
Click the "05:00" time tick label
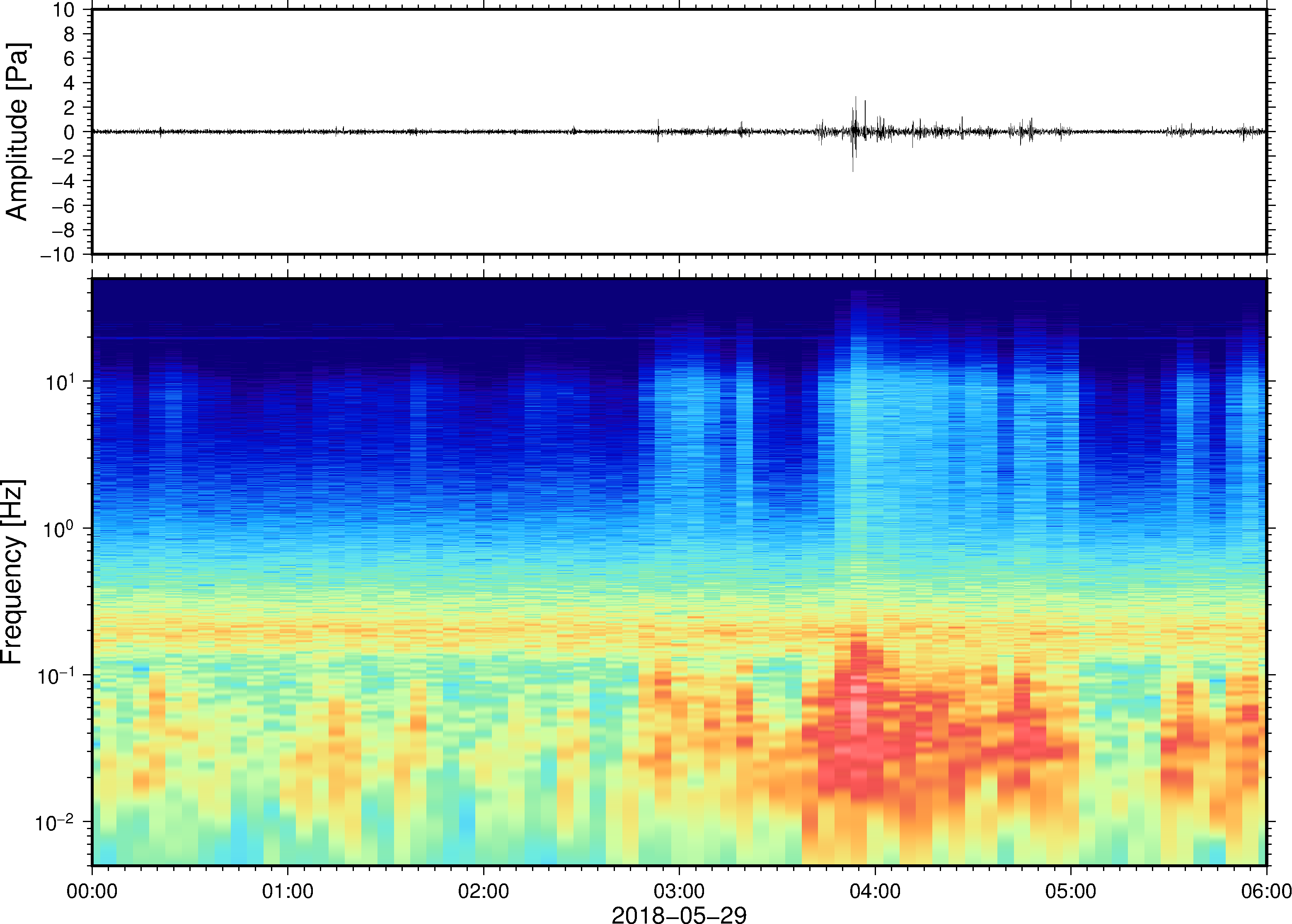1071,890
